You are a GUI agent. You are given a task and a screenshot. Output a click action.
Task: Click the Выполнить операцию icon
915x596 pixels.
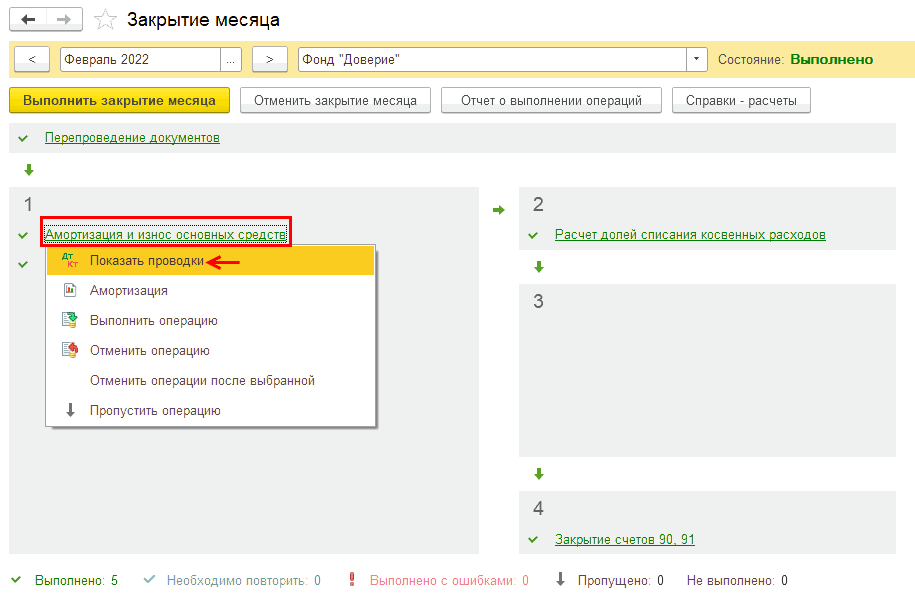pyautogui.click(x=69, y=321)
